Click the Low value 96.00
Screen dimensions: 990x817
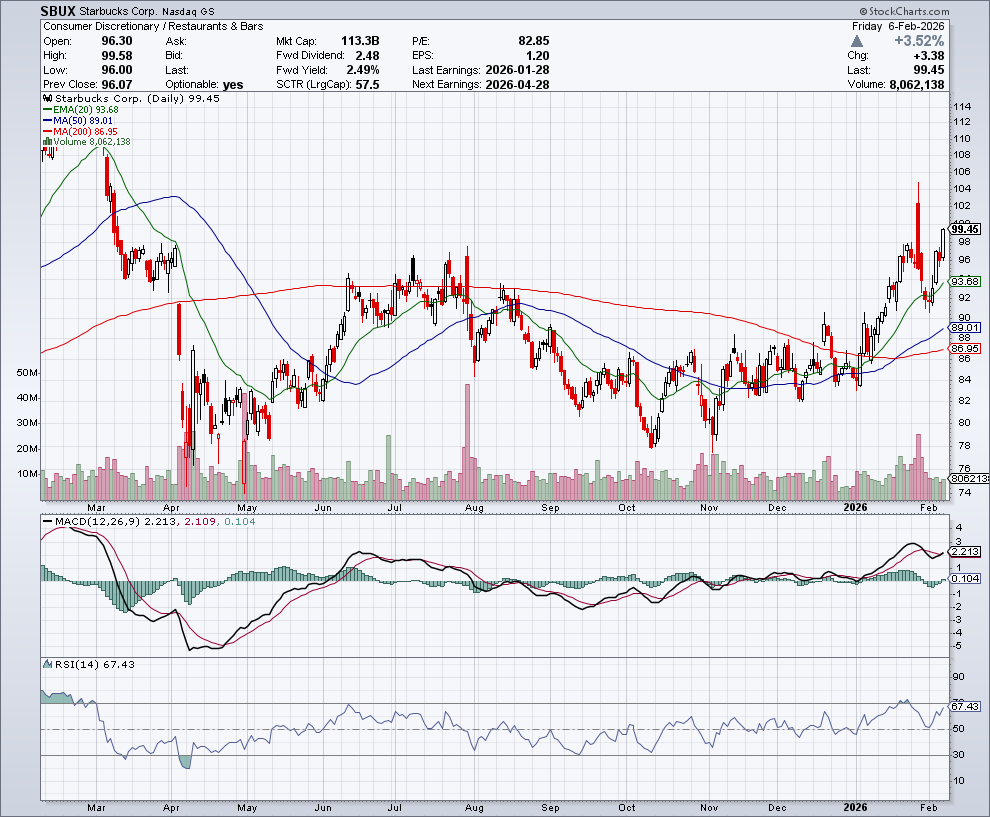pyautogui.click(x=117, y=70)
